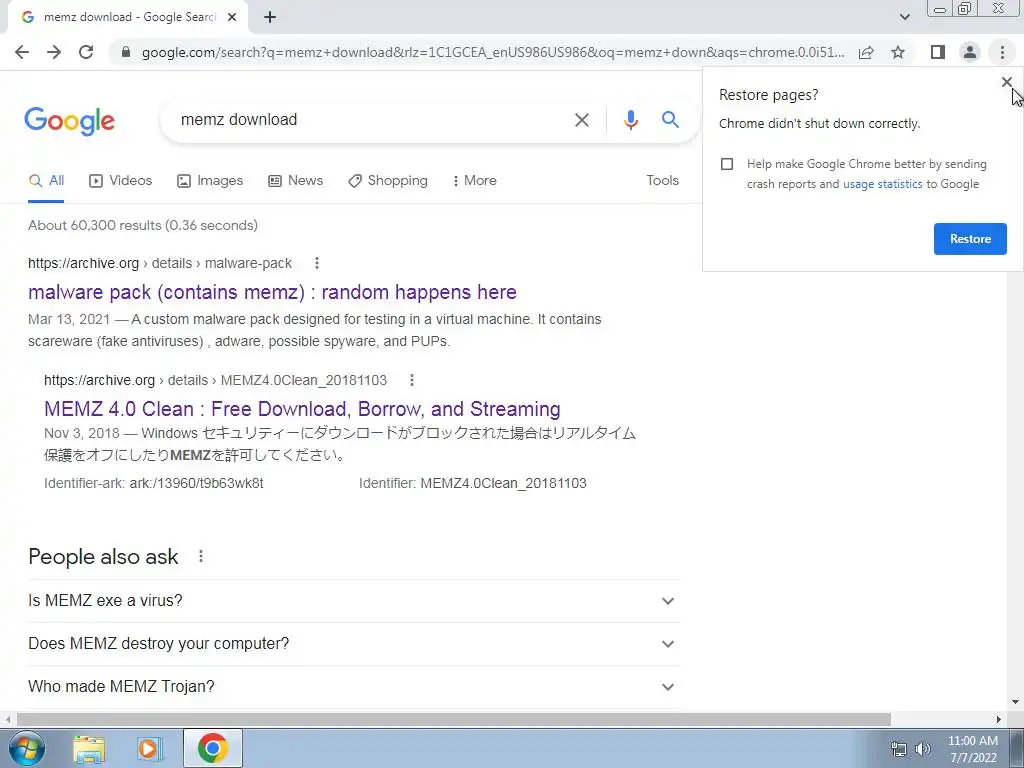Image resolution: width=1024 pixels, height=768 pixels.
Task: Click the padlock site info icon
Action: (126, 52)
